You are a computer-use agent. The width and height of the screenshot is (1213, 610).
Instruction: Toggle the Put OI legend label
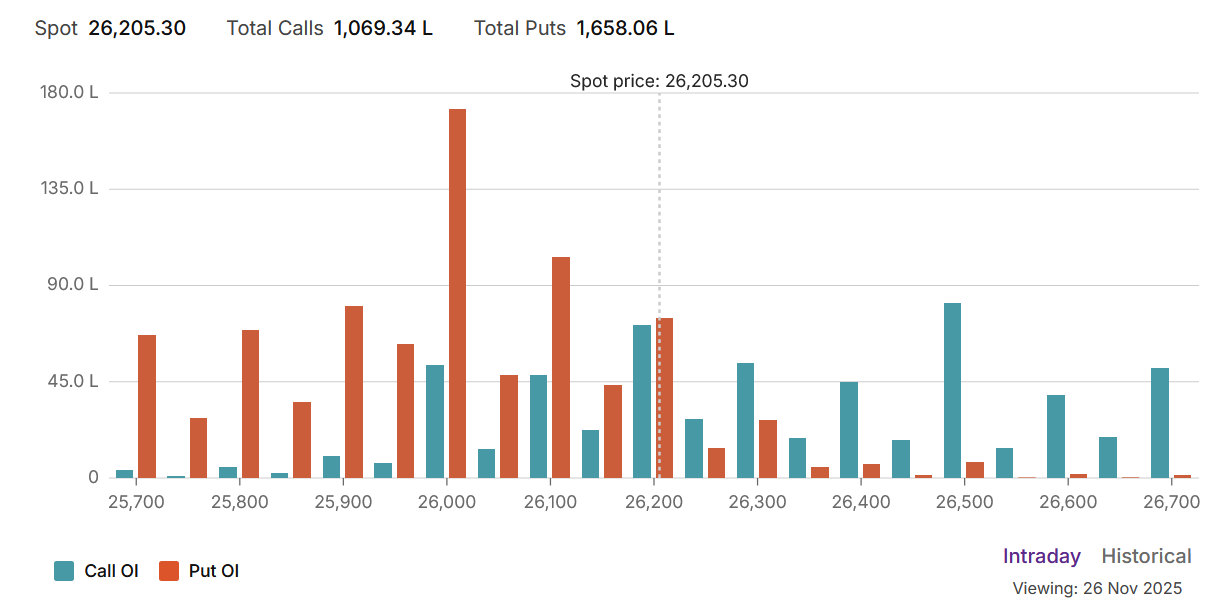pyautogui.click(x=213, y=571)
